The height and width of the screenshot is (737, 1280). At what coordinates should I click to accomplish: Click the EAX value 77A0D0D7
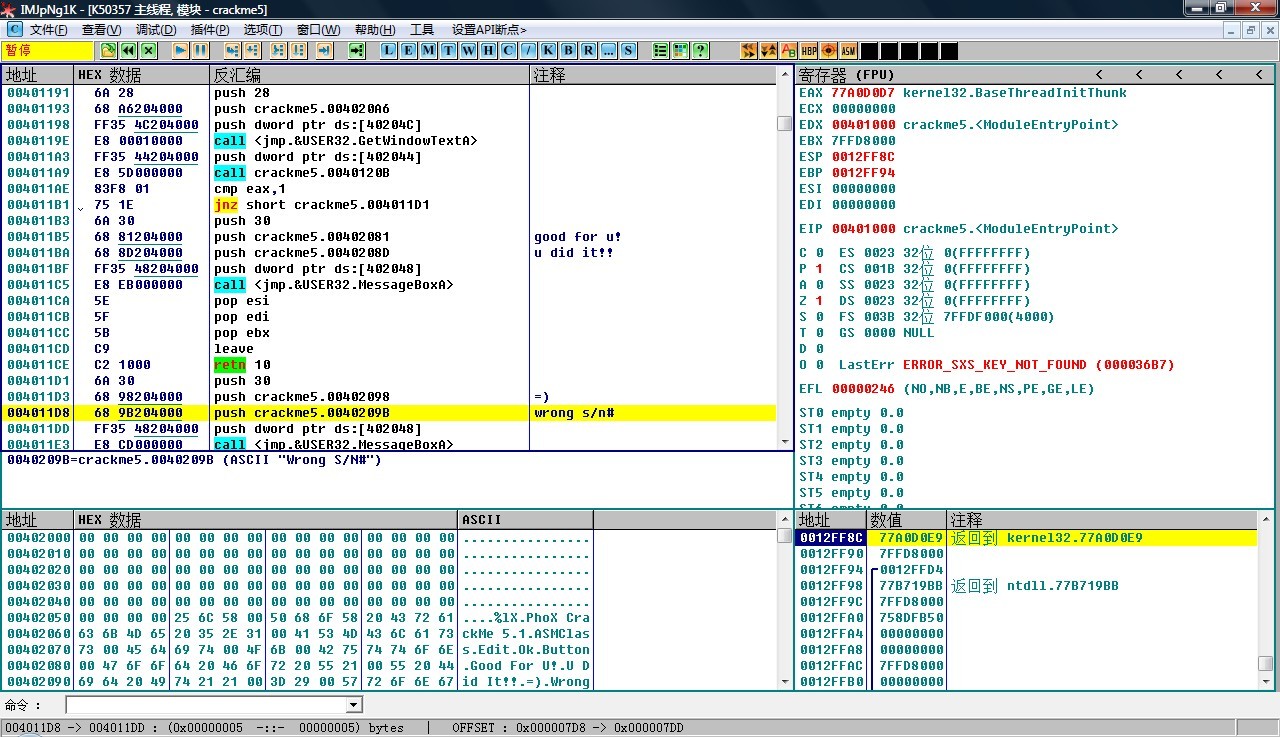863,93
